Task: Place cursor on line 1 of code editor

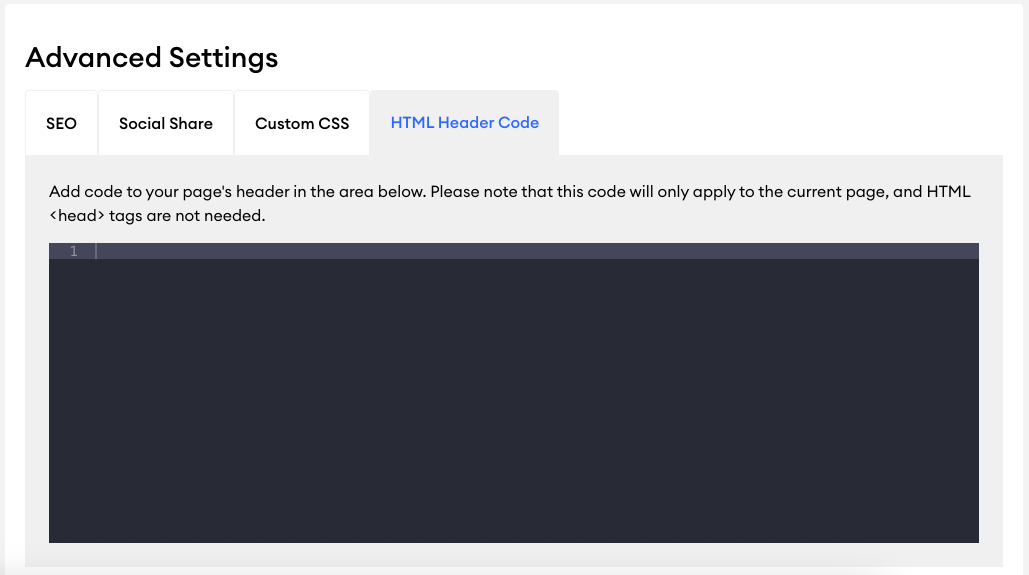Action: point(537,251)
